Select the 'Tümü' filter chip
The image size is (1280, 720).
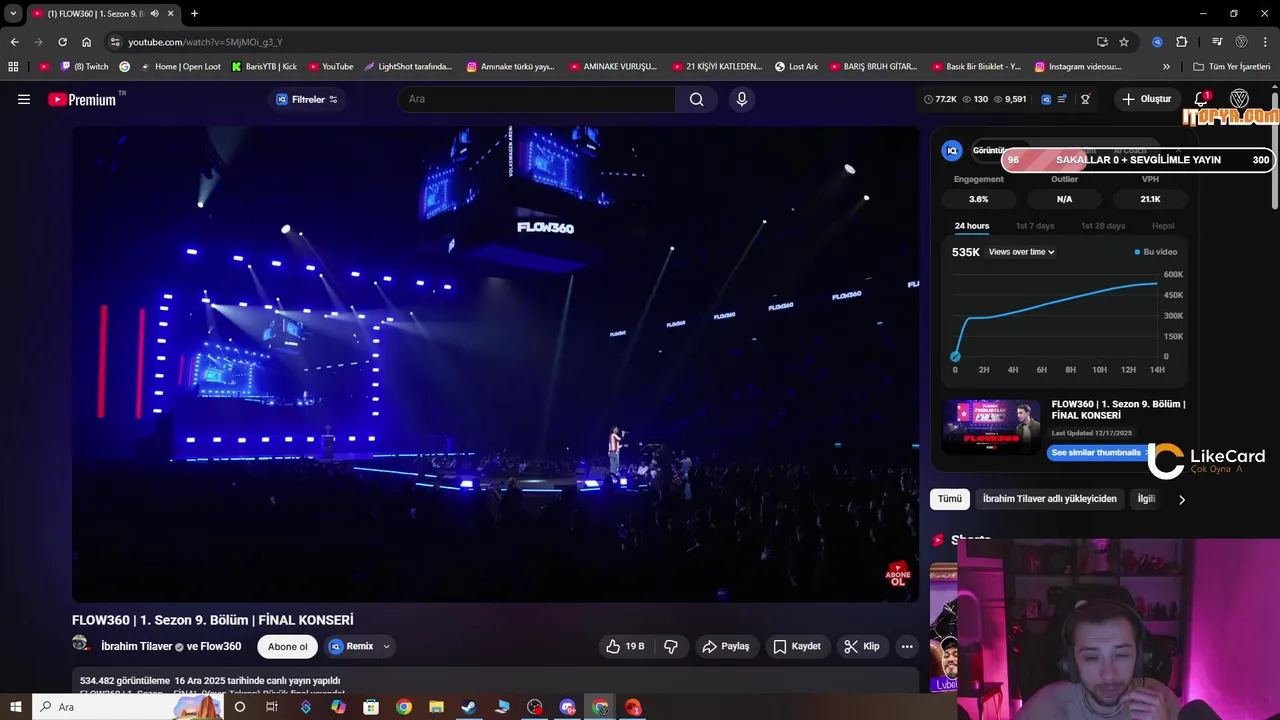[949, 499]
